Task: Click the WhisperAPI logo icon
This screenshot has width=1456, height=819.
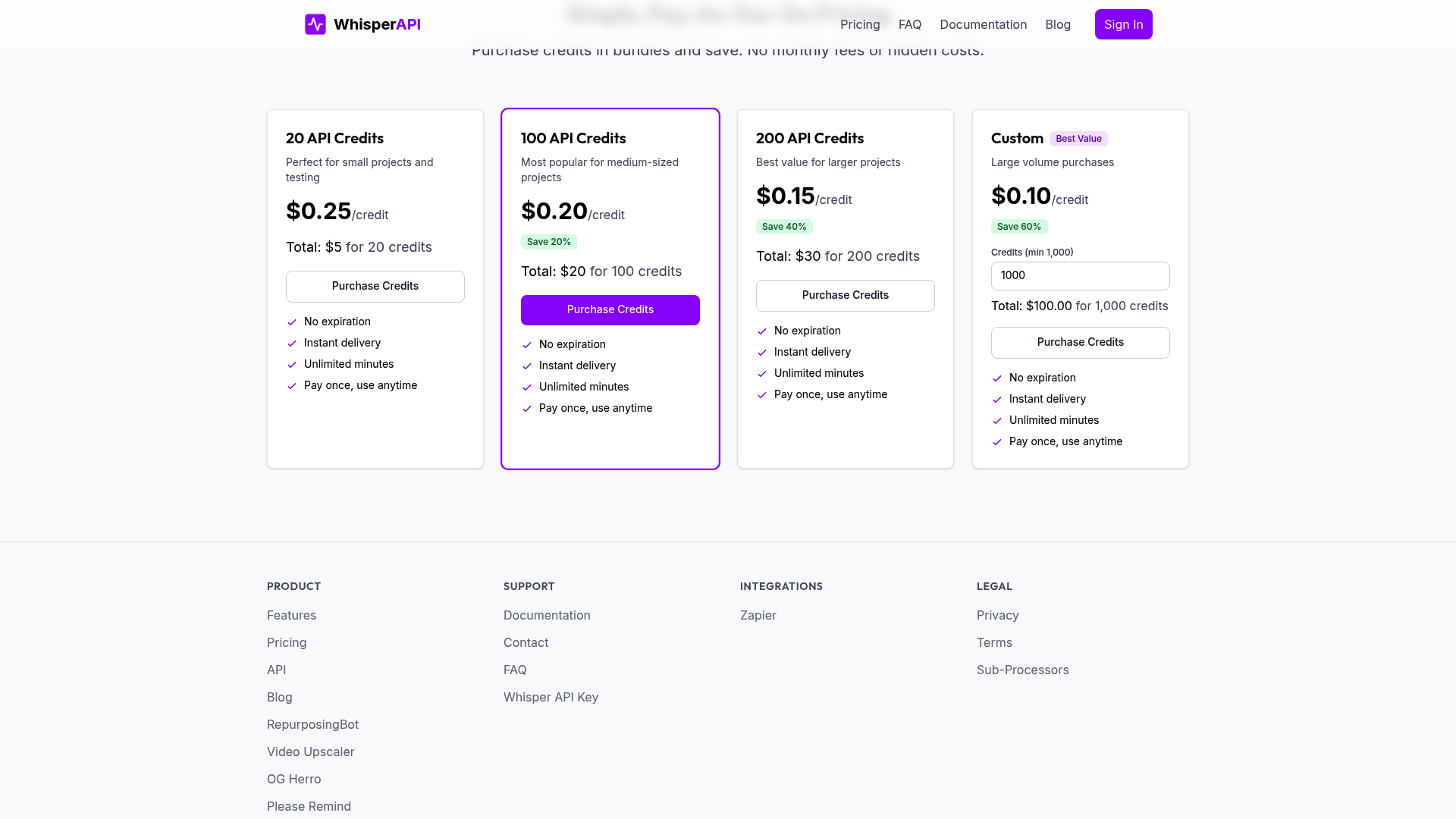Action: pyautogui.click(x=315, y=24)
